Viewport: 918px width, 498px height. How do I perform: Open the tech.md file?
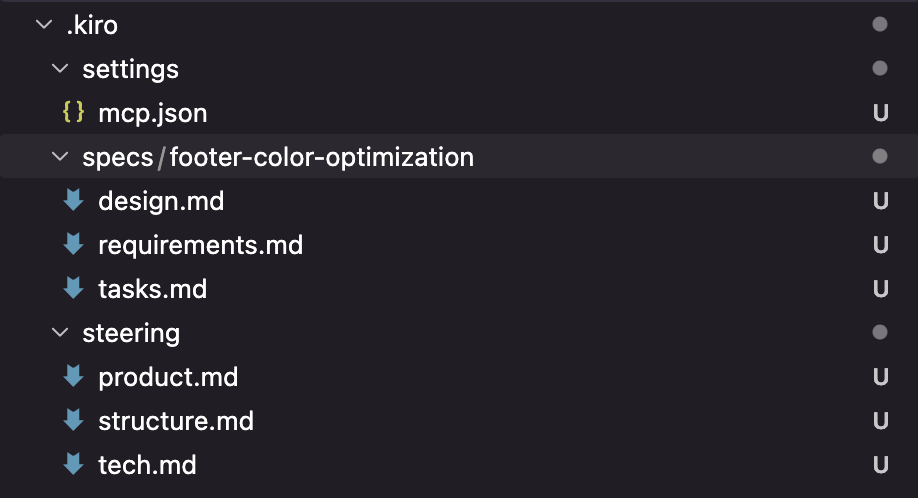(148, 465)
